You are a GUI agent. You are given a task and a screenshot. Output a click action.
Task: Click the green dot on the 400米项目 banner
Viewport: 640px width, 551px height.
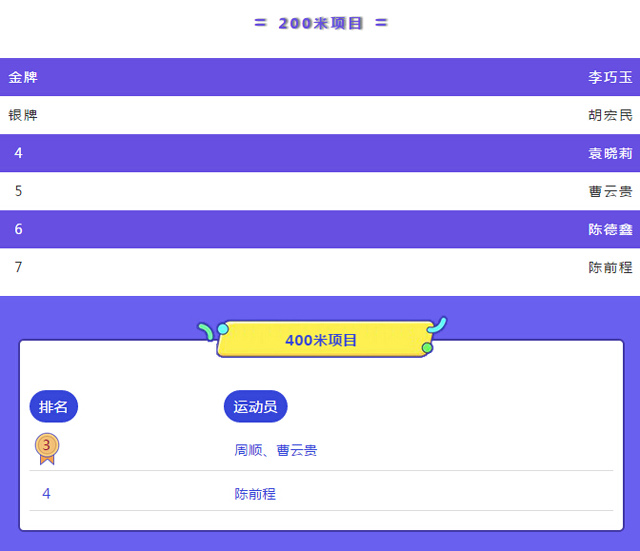[x=427, y=348]
